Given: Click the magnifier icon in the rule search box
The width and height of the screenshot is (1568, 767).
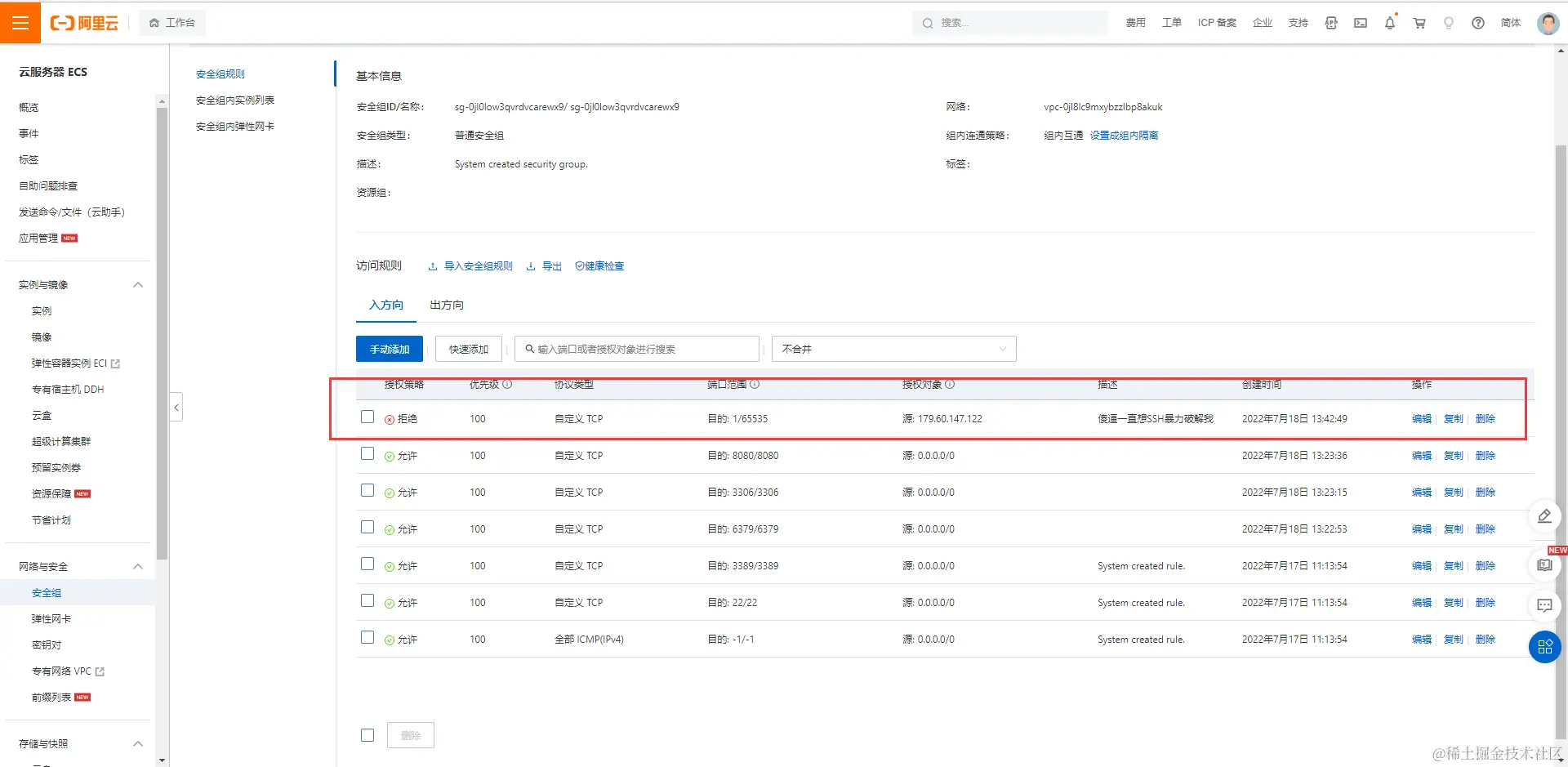Looking at the screenshot, I should point(529,349).
